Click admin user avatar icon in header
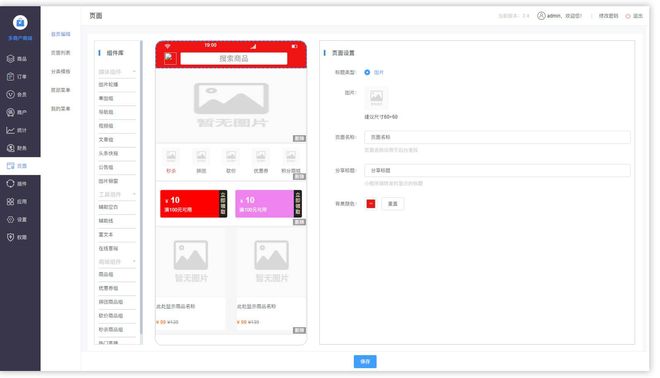Image resolution: width=660 pixels, height=378 pixels. coord(541,16)
